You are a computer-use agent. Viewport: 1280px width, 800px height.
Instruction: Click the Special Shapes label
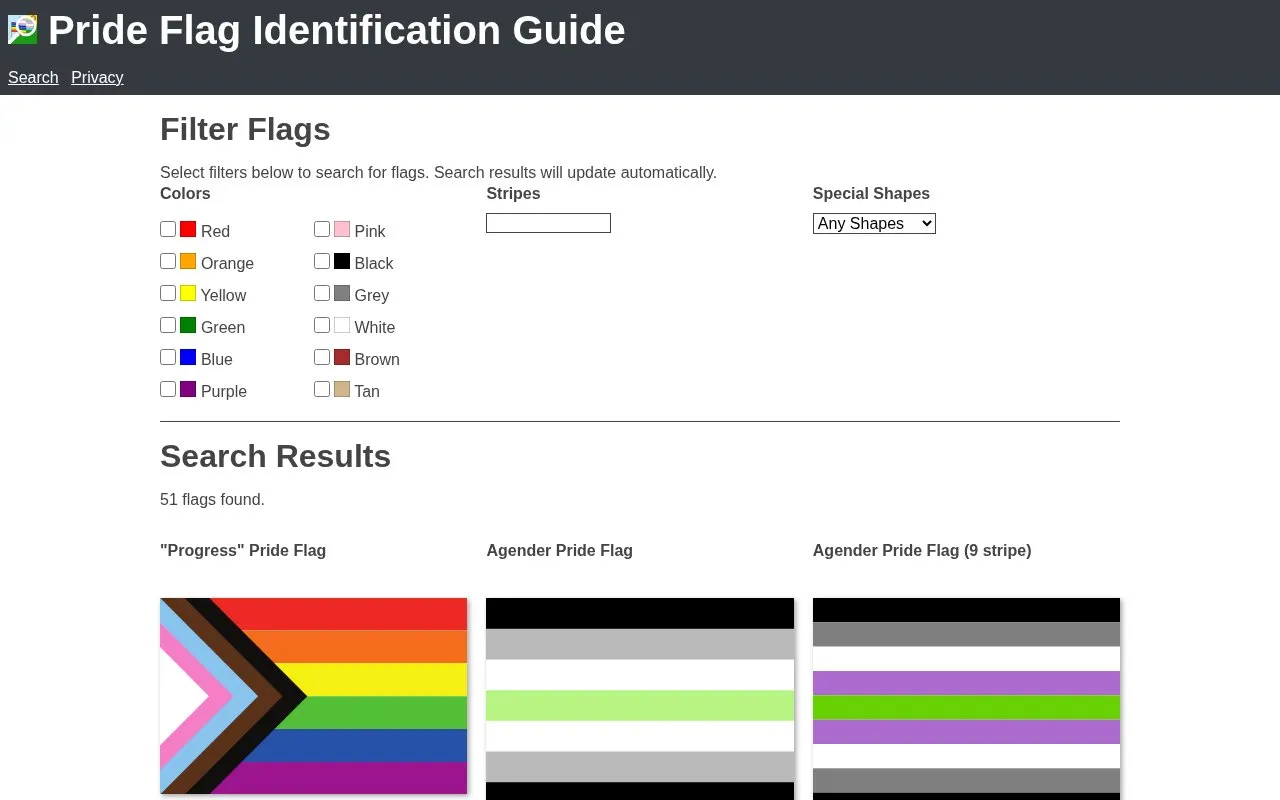[x=871, y=193]
